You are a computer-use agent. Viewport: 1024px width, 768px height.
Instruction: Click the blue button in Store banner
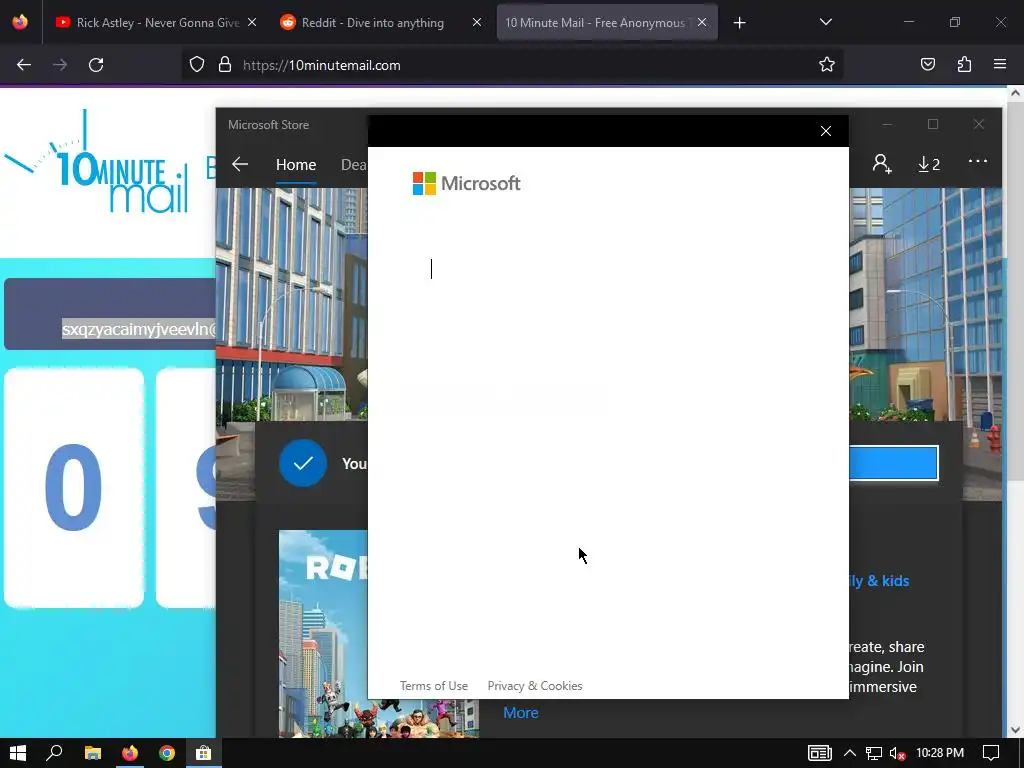(893, 463)
